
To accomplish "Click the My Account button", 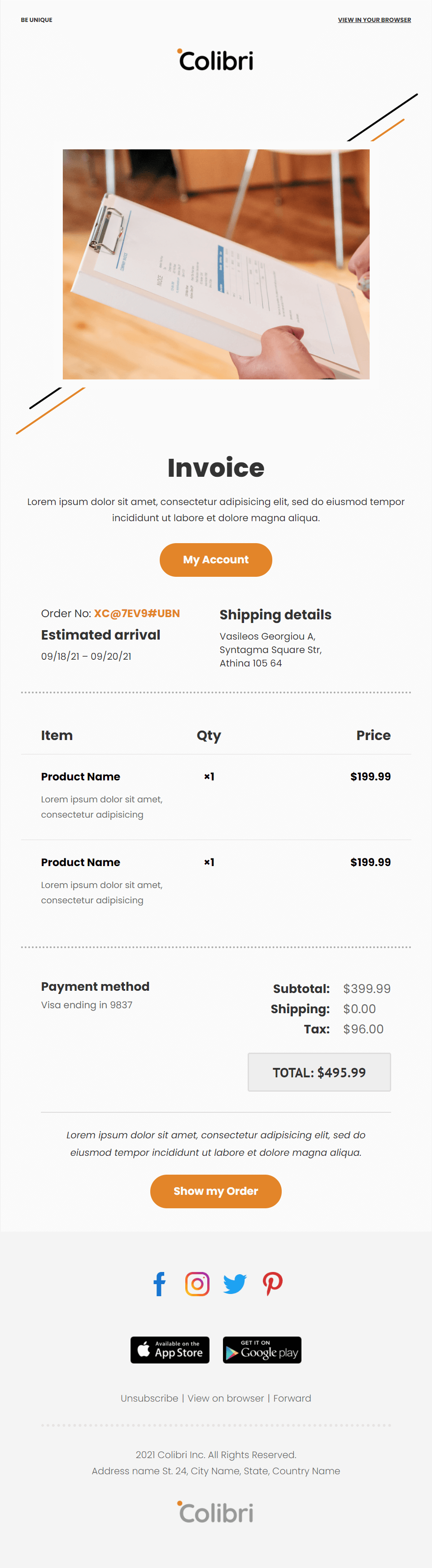I will pyautogui.click(x=216, y=559).
